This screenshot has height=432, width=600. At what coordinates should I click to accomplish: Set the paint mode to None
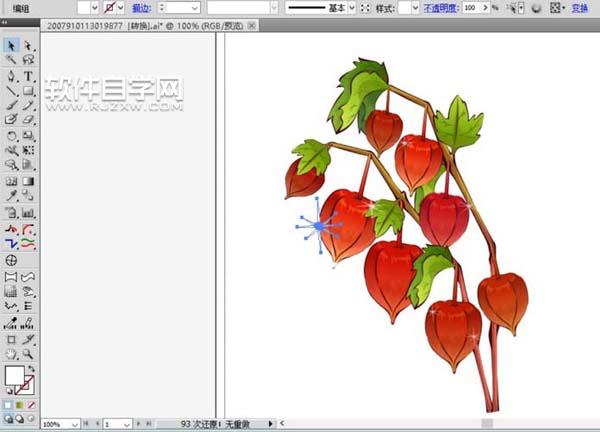click(x=30, y=404)
